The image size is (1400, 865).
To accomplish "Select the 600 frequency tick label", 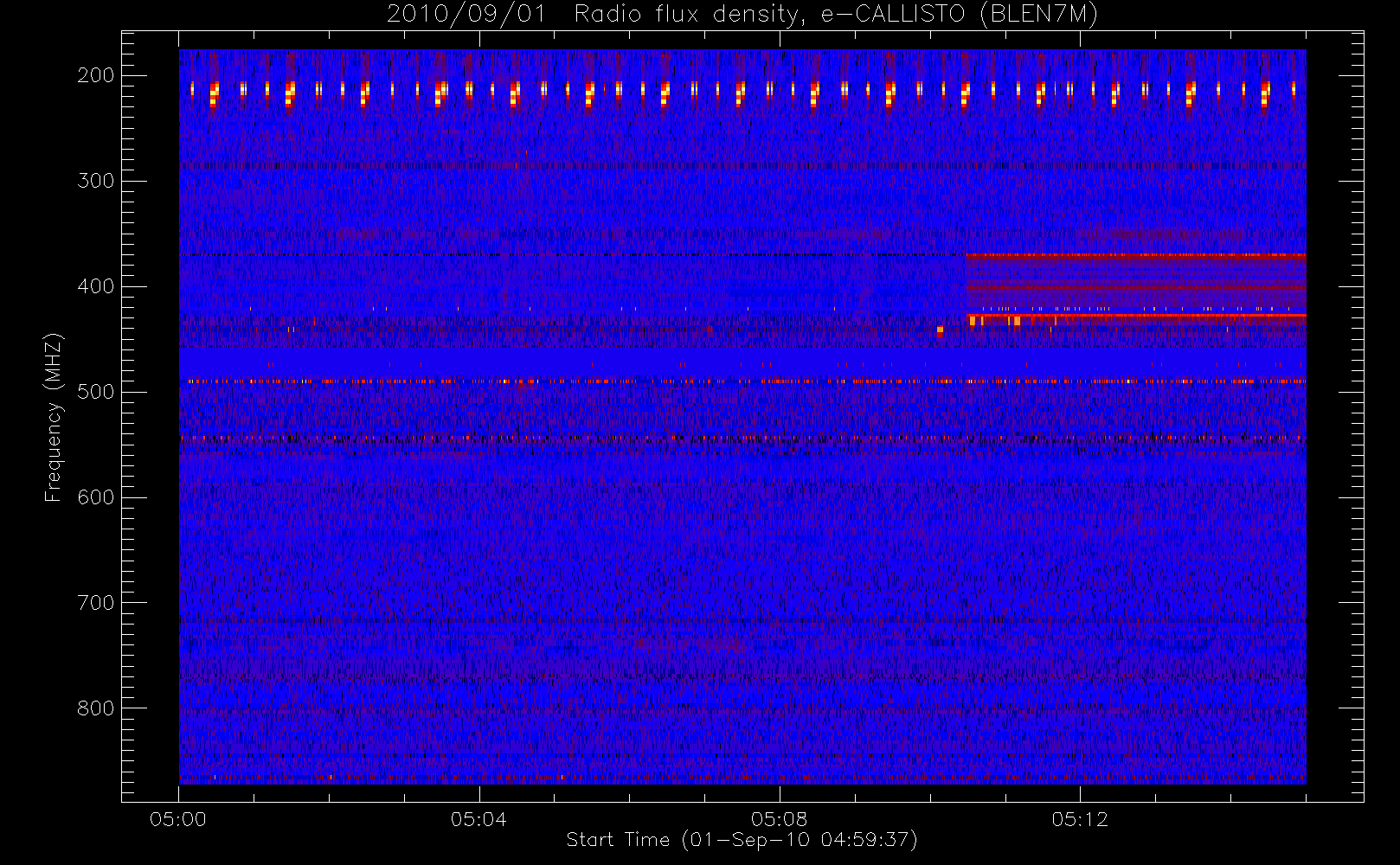I will click(x=95, y=497).
